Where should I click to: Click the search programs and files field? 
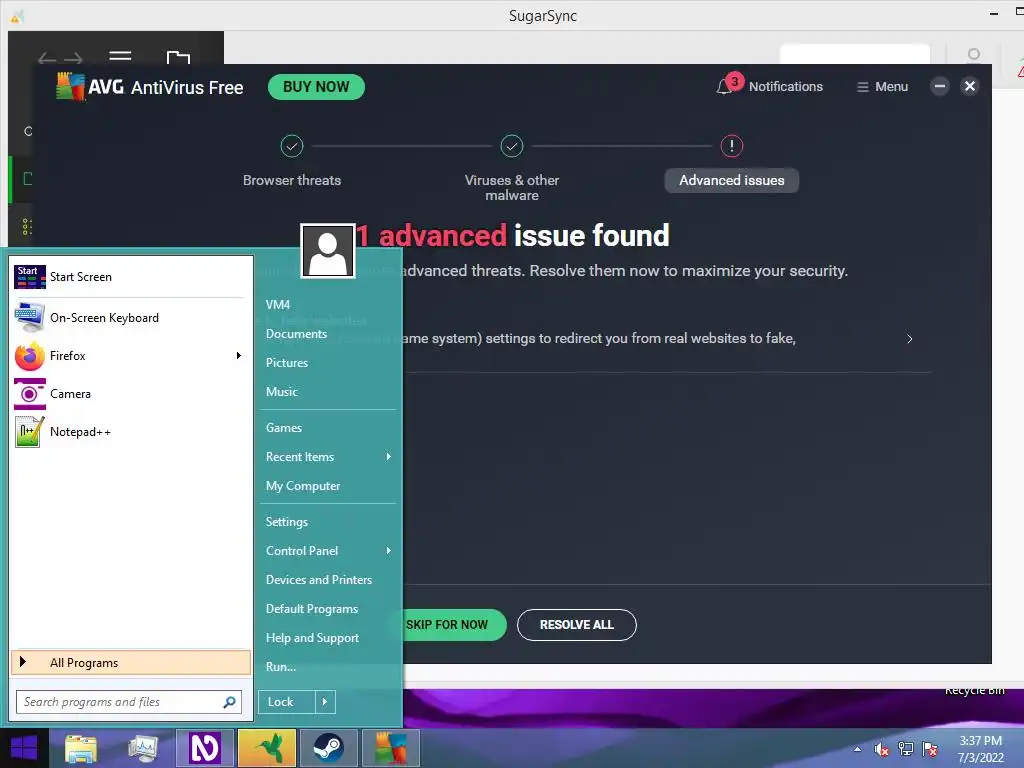129,702
